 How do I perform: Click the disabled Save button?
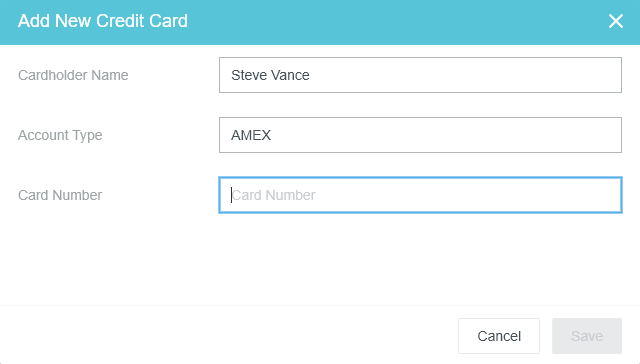[x=587, y=336]
